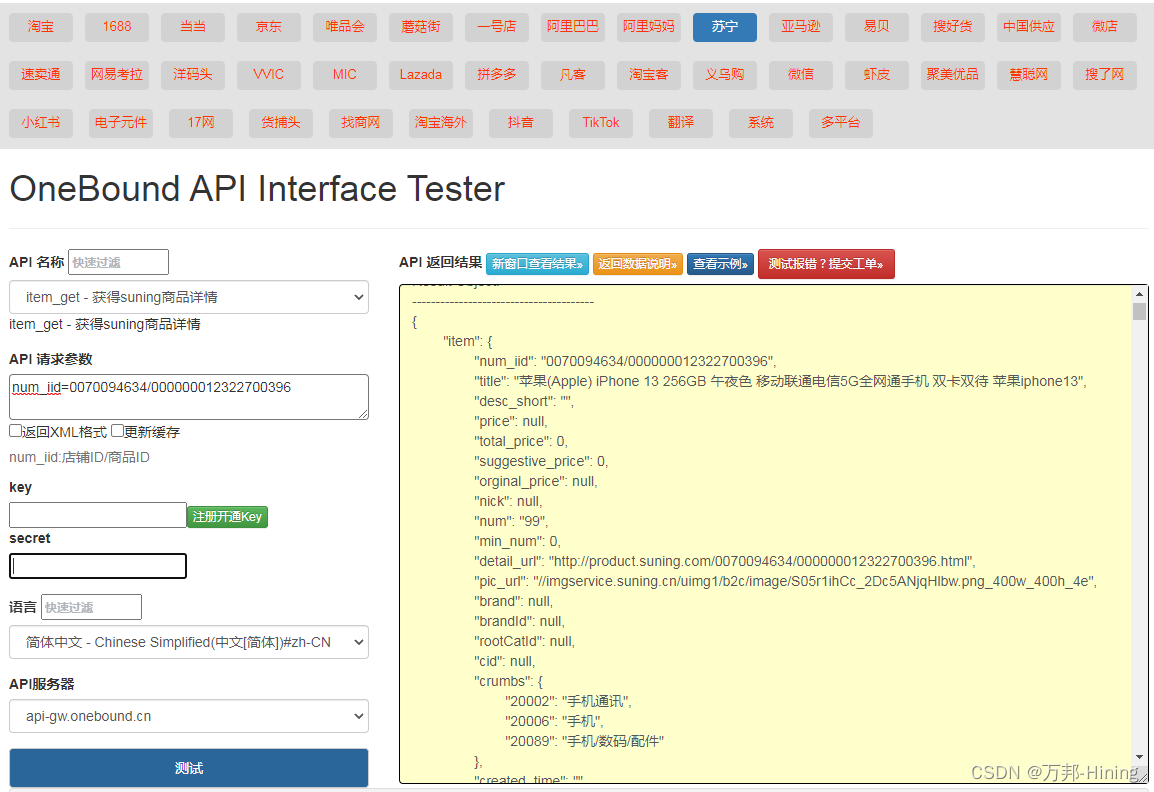Open the 京东 platform section

click(268, 27)
